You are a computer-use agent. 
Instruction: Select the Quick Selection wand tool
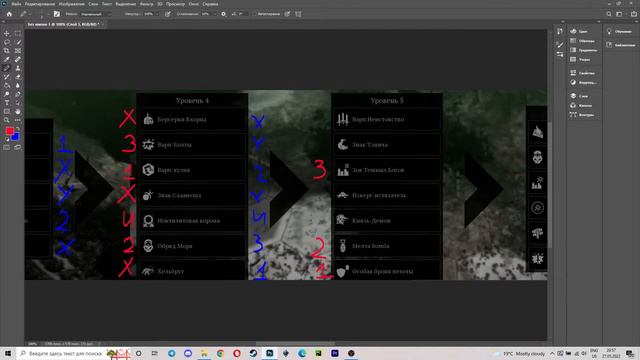click(18, 42)
